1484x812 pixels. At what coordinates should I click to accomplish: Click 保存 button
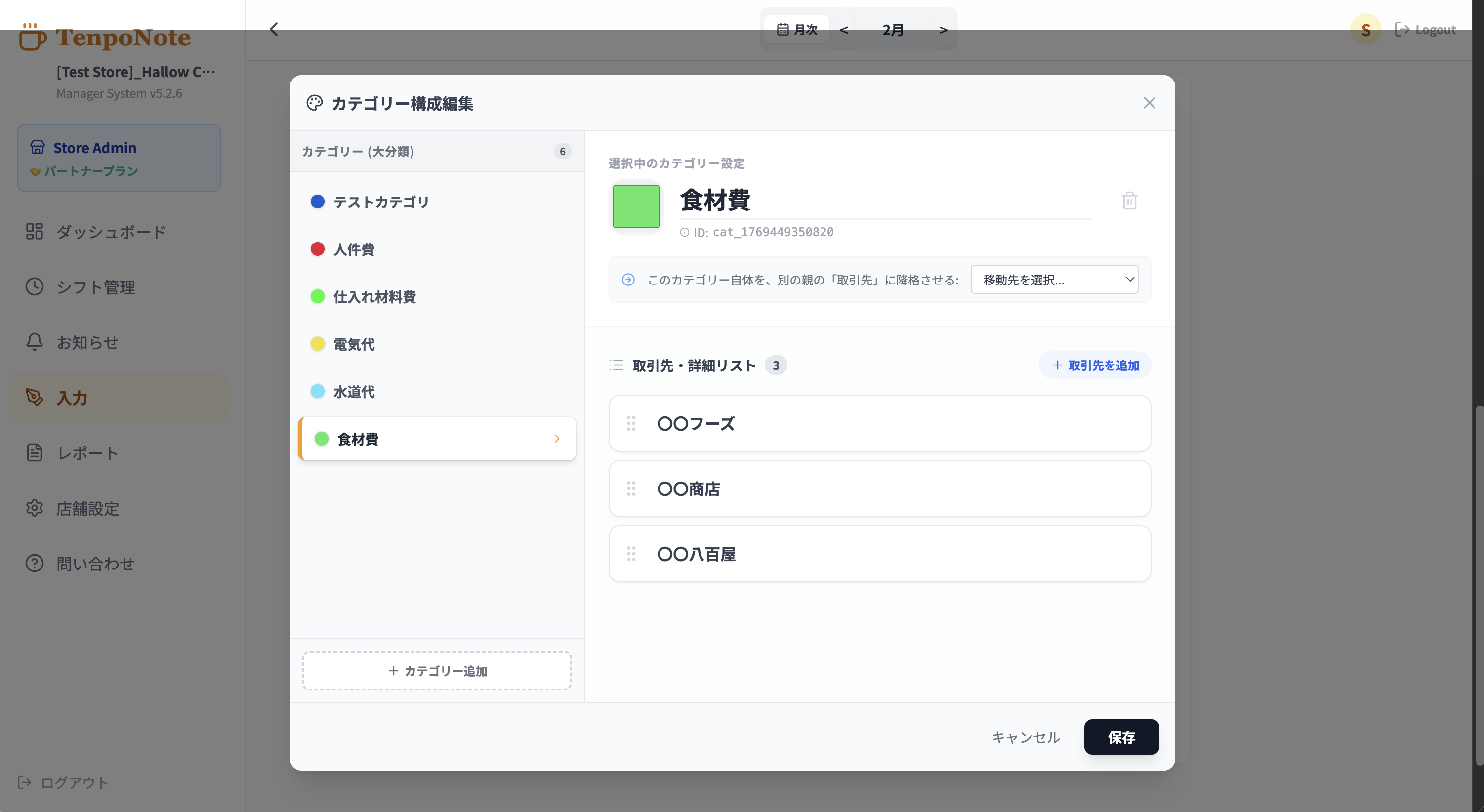[x=1121, y=737]
